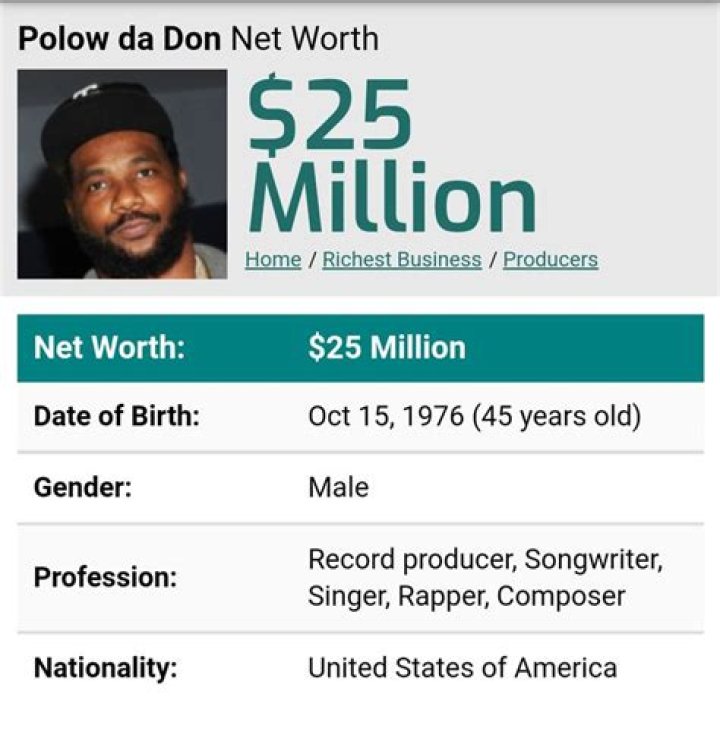Click the "Male" gender value

[338, 488]
